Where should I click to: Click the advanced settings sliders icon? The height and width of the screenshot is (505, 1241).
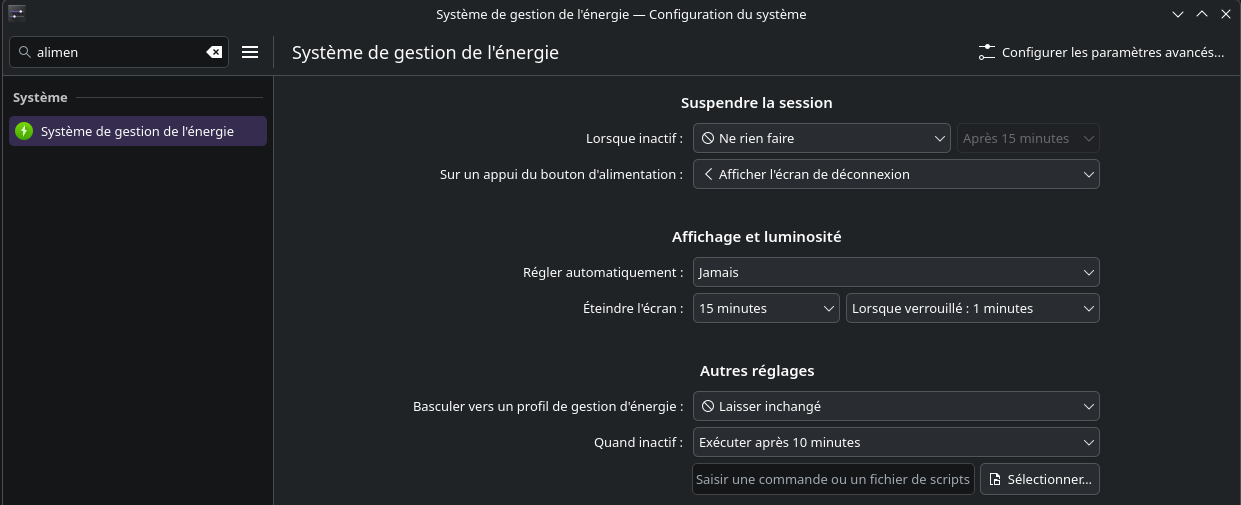click(987, 52)
